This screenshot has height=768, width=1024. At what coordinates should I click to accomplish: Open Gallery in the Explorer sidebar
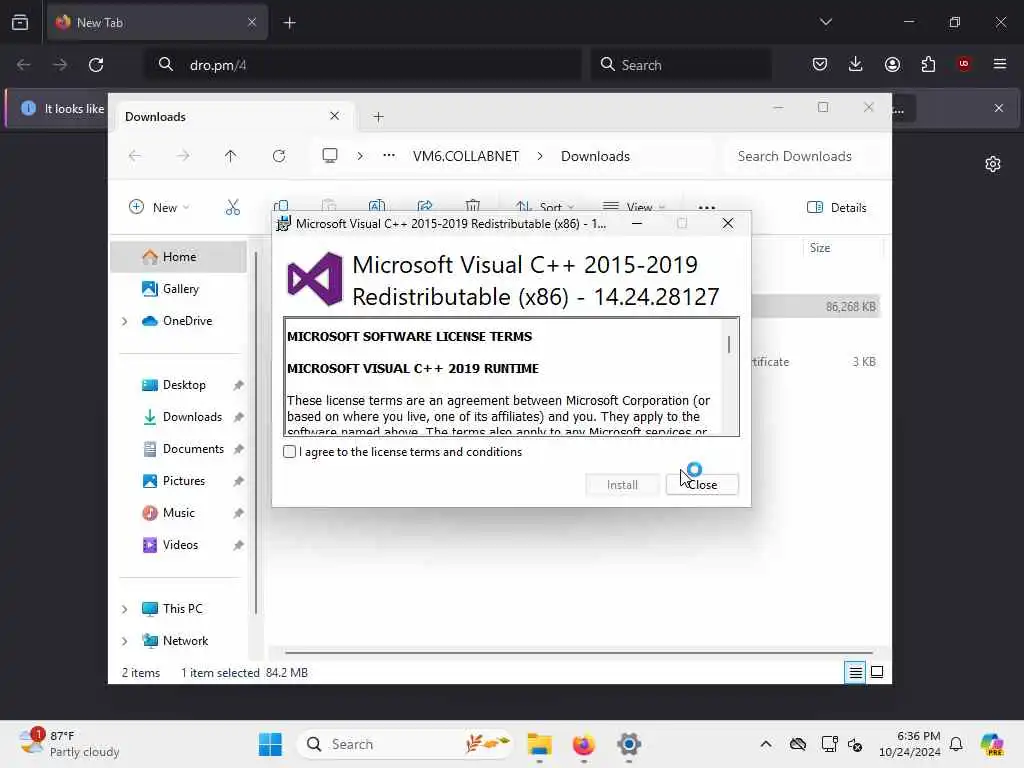(180, 289)
